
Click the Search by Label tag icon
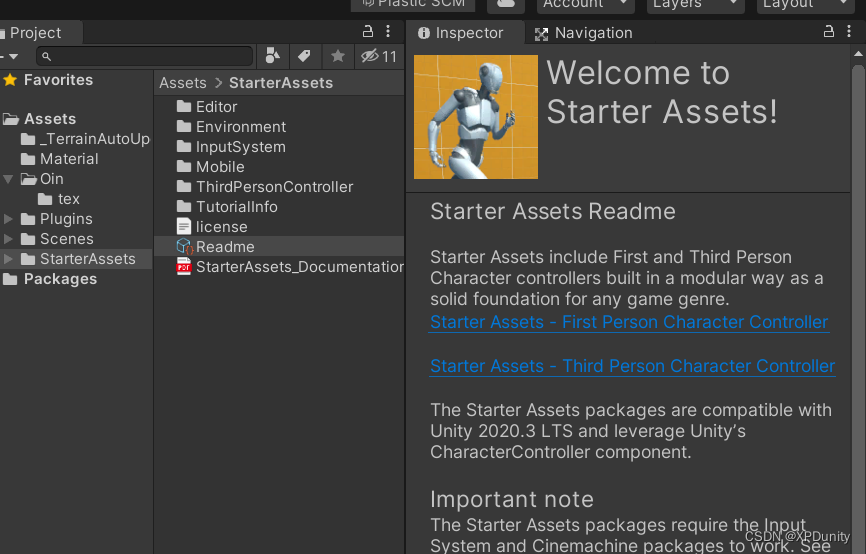304,56
